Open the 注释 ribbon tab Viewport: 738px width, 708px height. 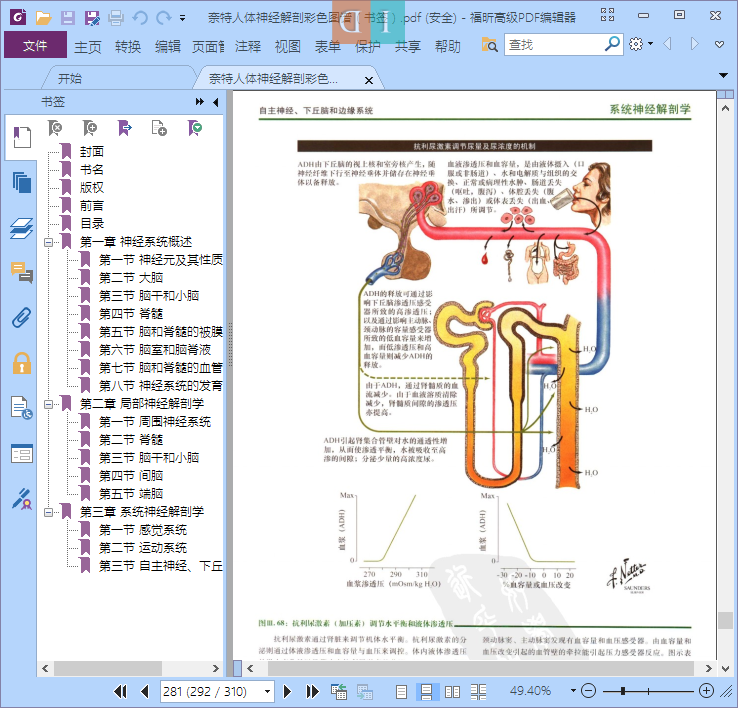pos(248,47)
